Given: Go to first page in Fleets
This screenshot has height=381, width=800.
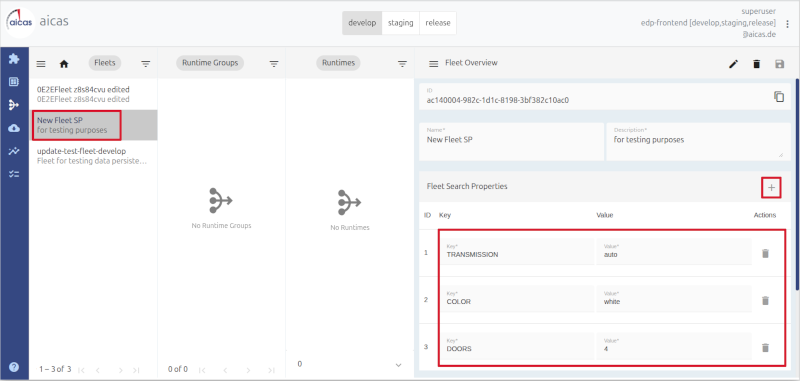Looking at the screenshot, I should pos(81,370).
